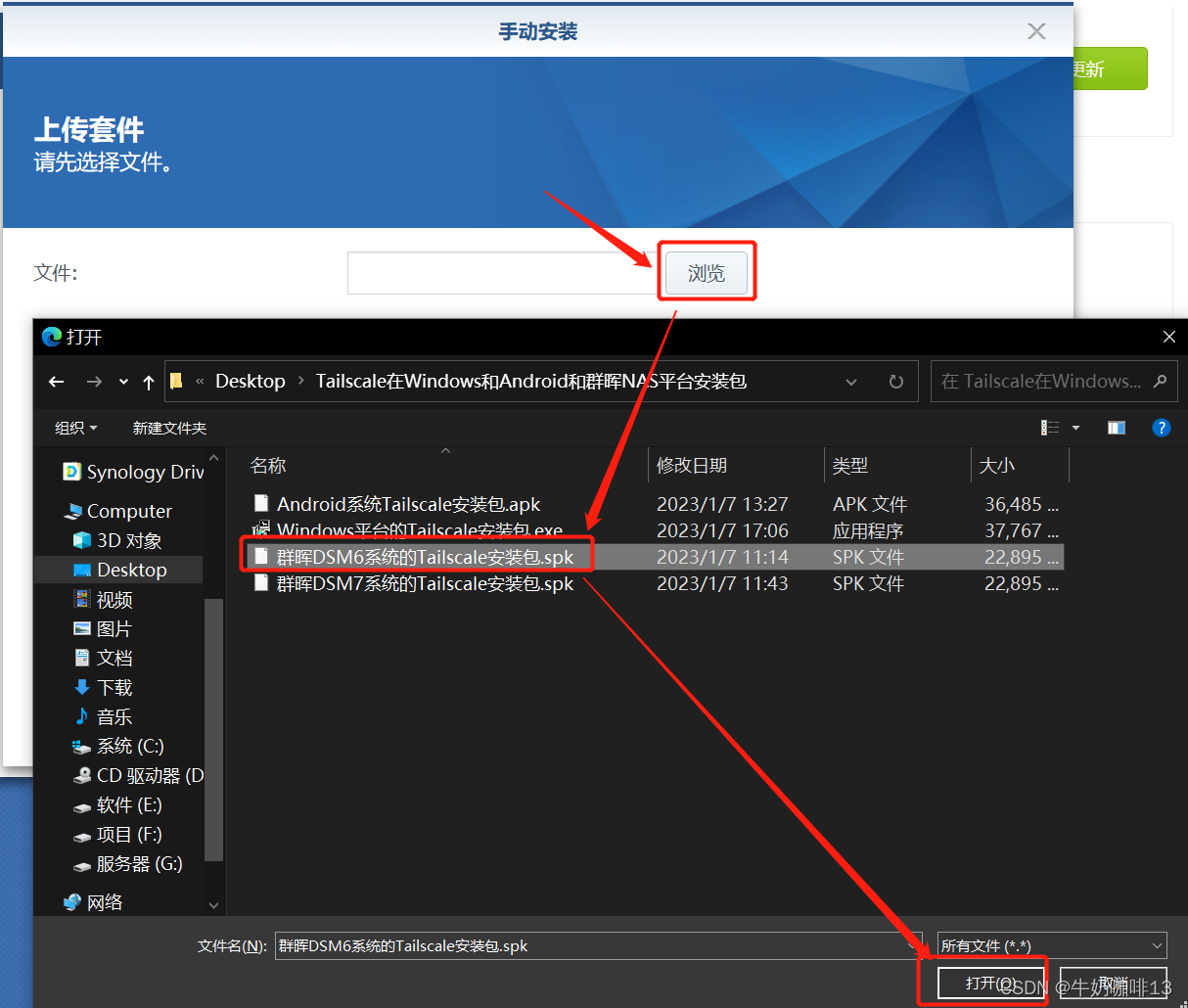Go forward in the file dialog

coord(94,382)
